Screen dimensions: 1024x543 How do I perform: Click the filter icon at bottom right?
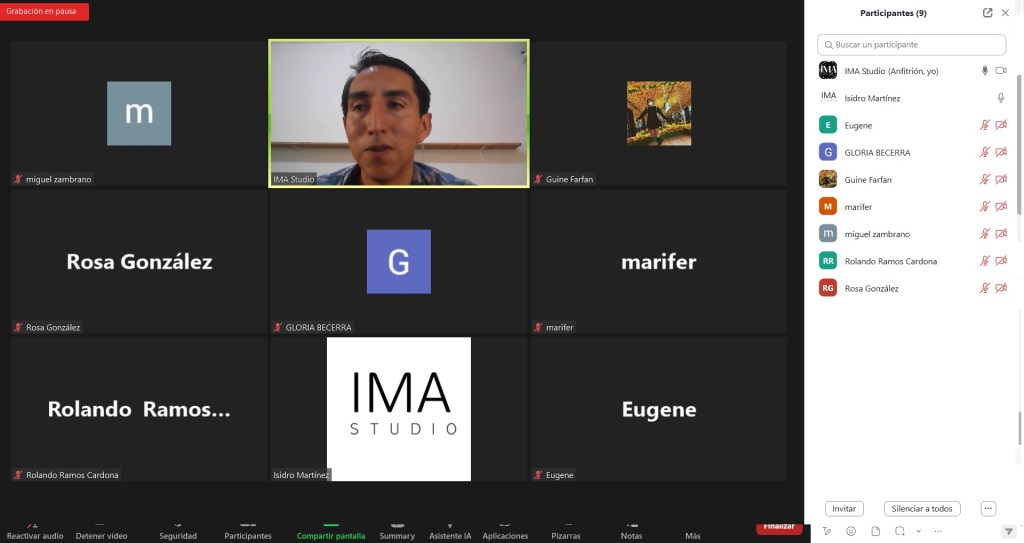1008,531
